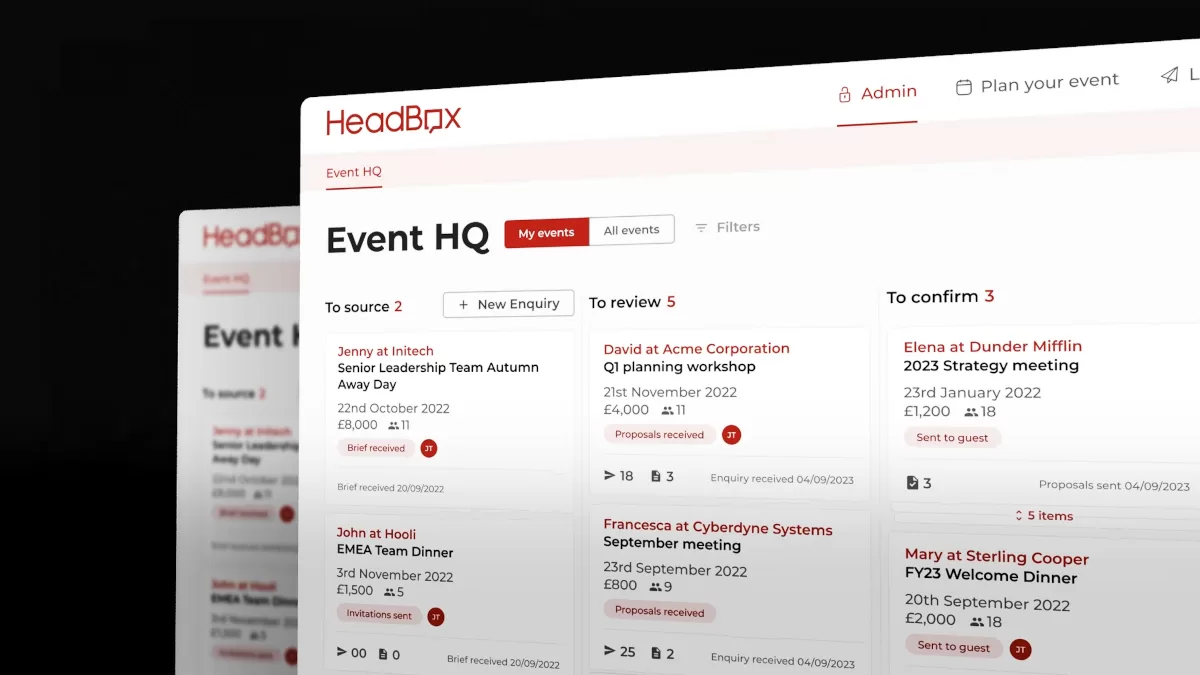Select the Event HQ tab in the front window
This screenshot has height=675, width=1200.
(x=354, y=172)
